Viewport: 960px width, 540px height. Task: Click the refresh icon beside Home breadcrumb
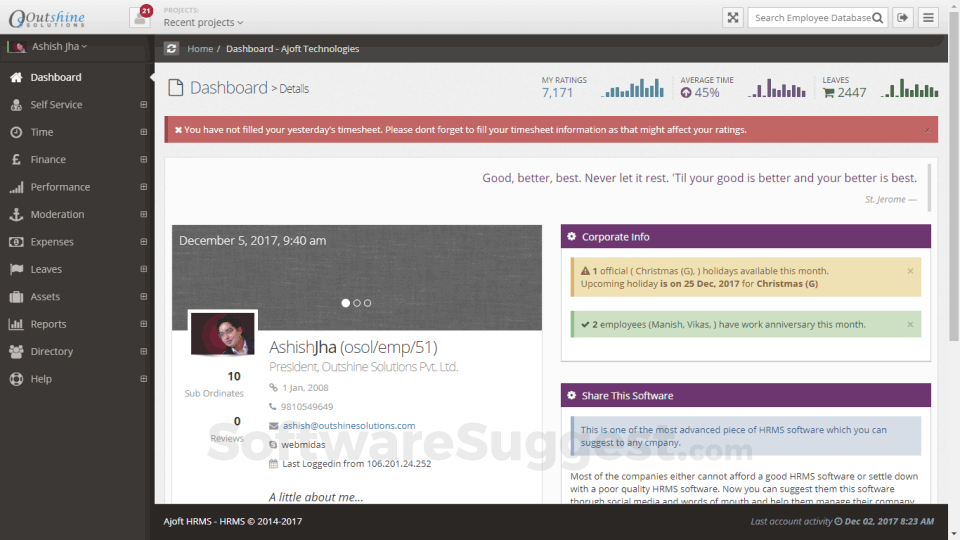(171, 48)
